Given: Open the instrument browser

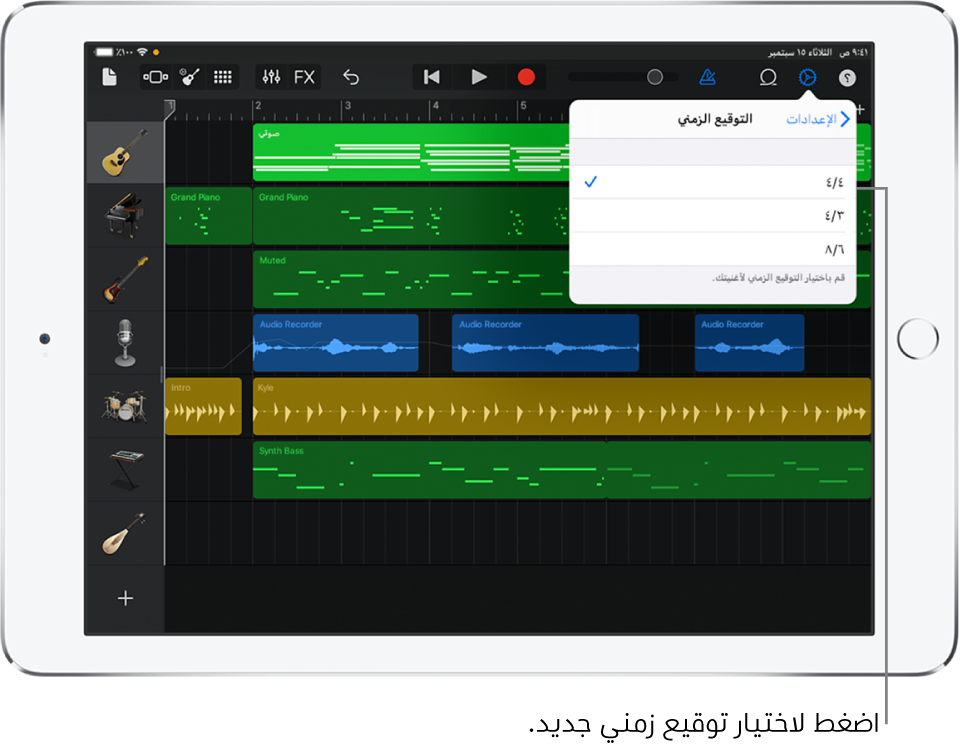Looking at the screenshot, I should pyautogui.click(x=188, y=77).
